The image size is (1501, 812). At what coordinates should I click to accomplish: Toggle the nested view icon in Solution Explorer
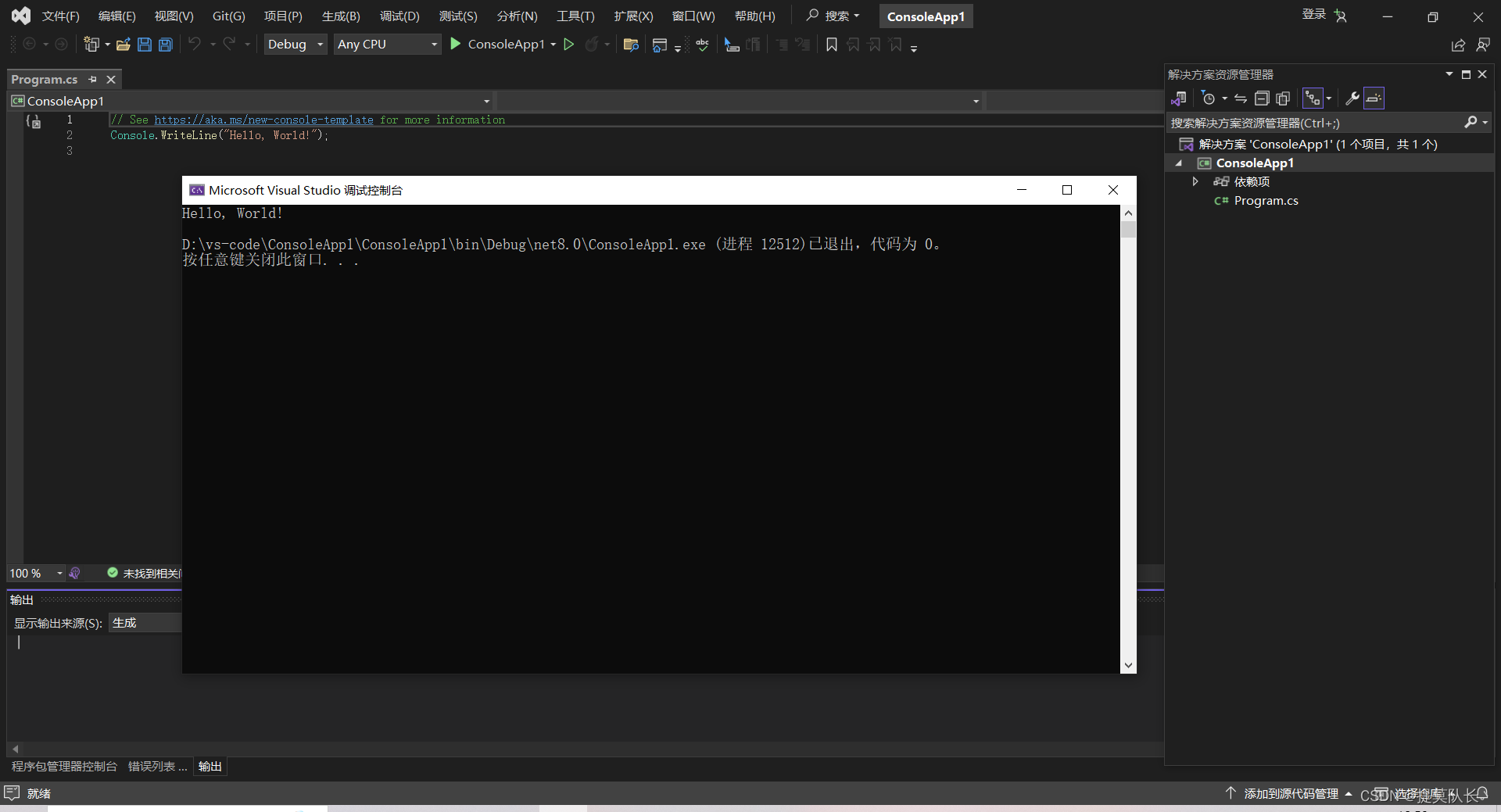[x=1313, y=98]
